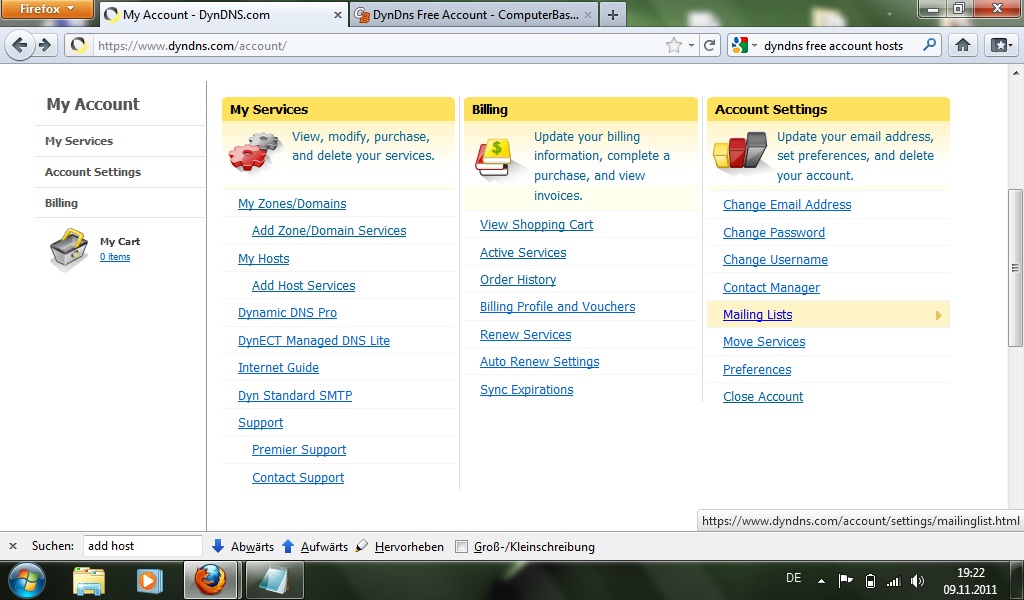Open the My Hosts link
The image size is (1024, 600).
pos(263,259)
